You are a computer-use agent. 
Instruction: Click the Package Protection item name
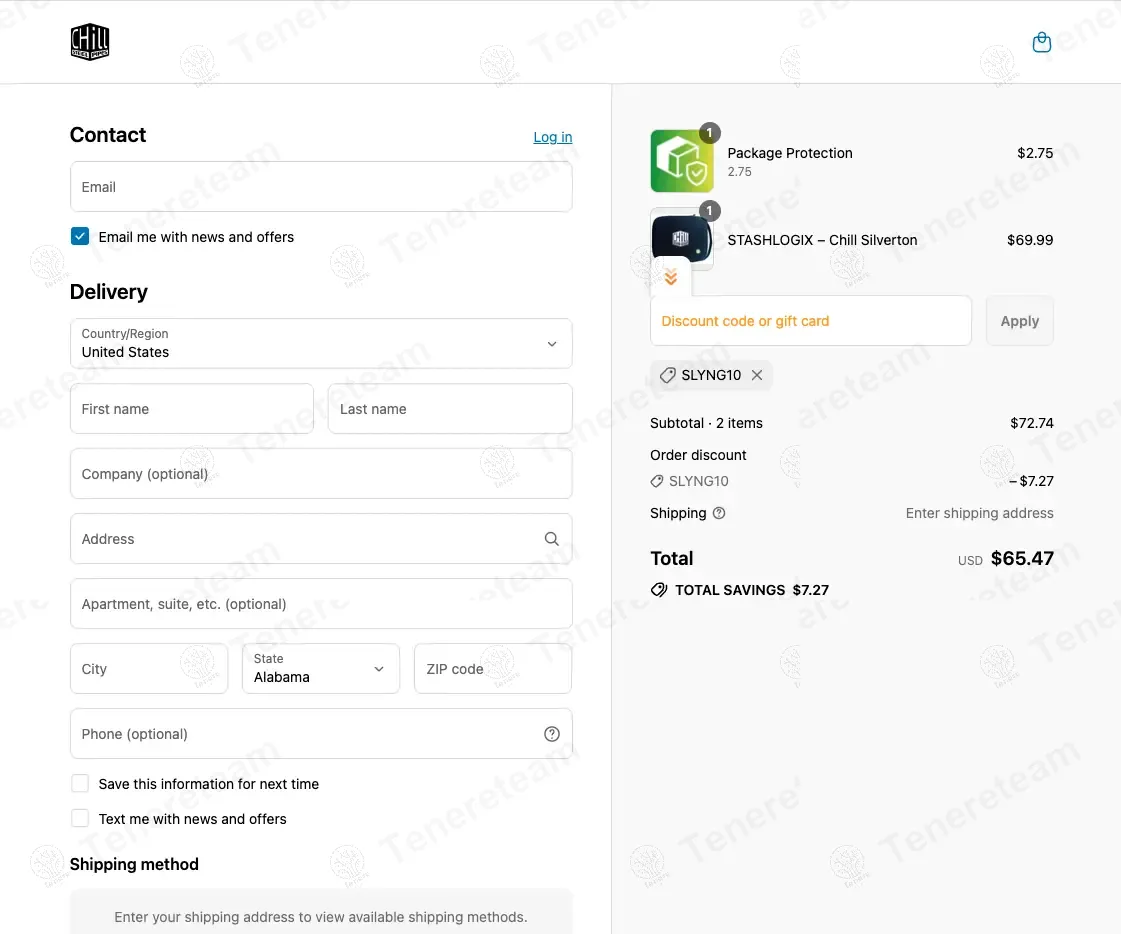click(790, 153)
